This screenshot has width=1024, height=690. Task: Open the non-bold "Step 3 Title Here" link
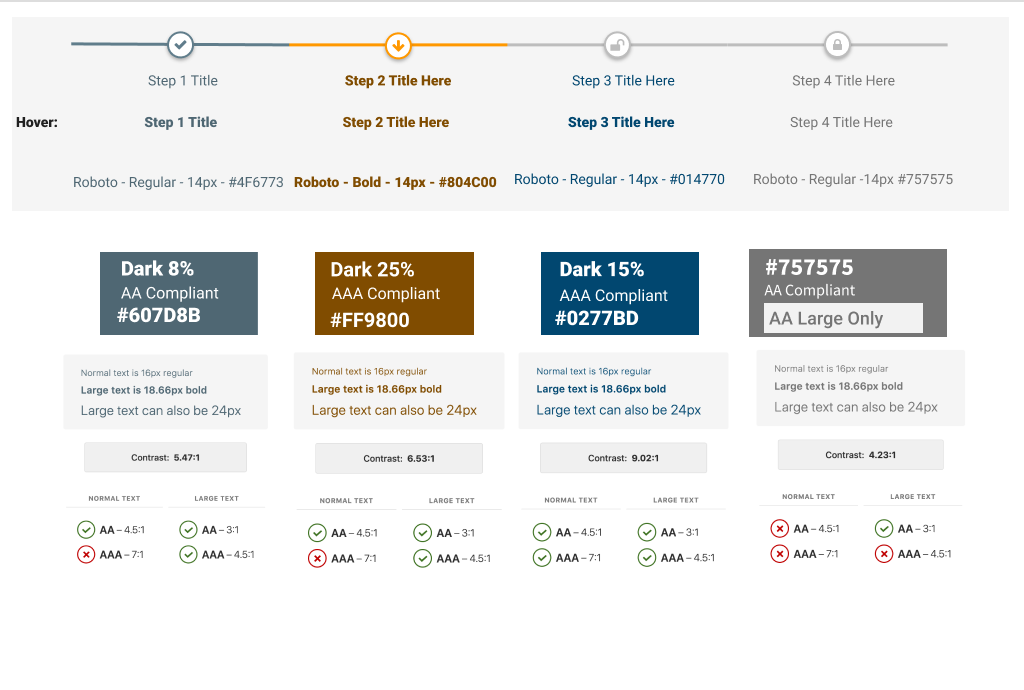click(623, 81)
